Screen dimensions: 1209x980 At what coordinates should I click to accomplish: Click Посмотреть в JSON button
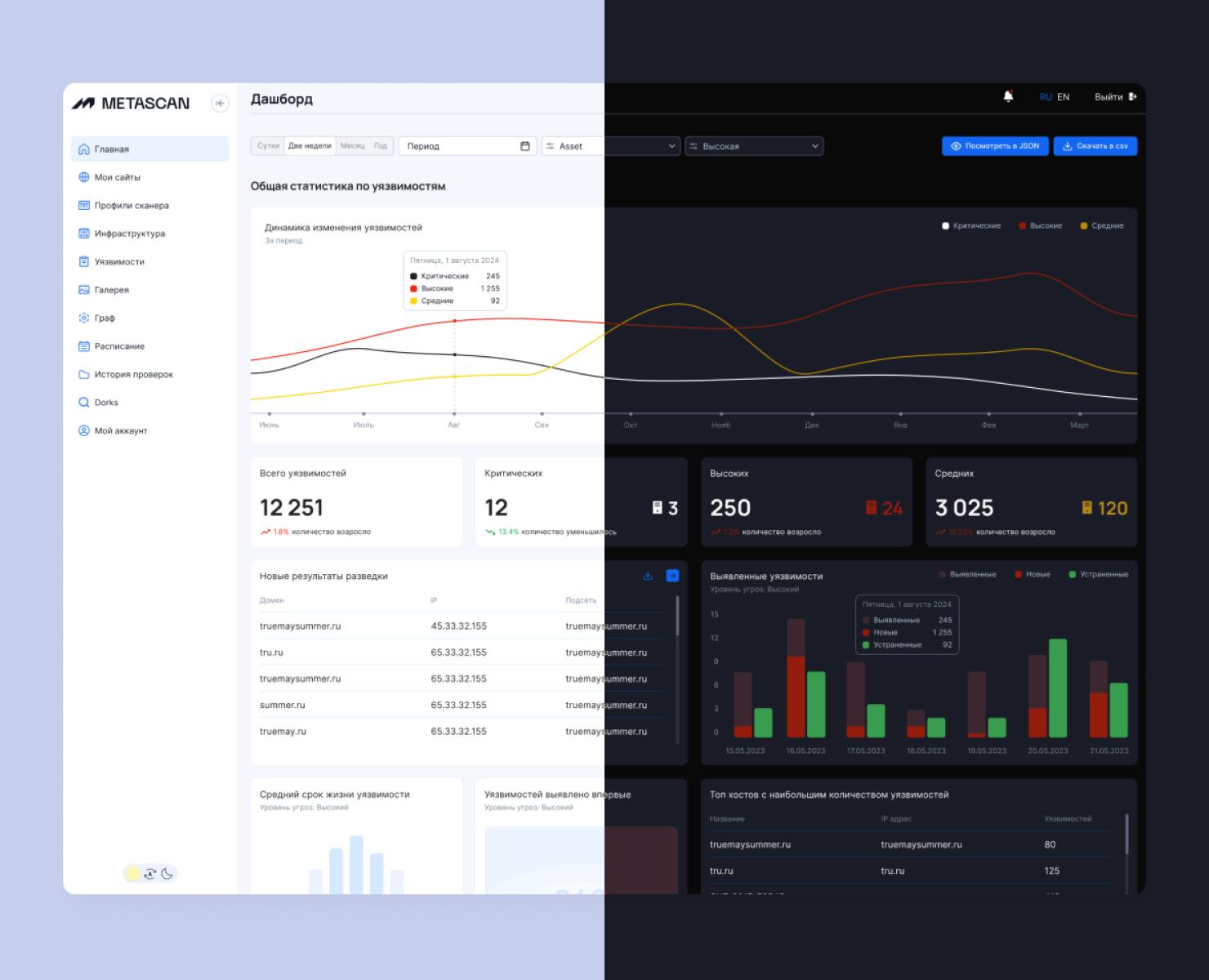pos(995,146)
